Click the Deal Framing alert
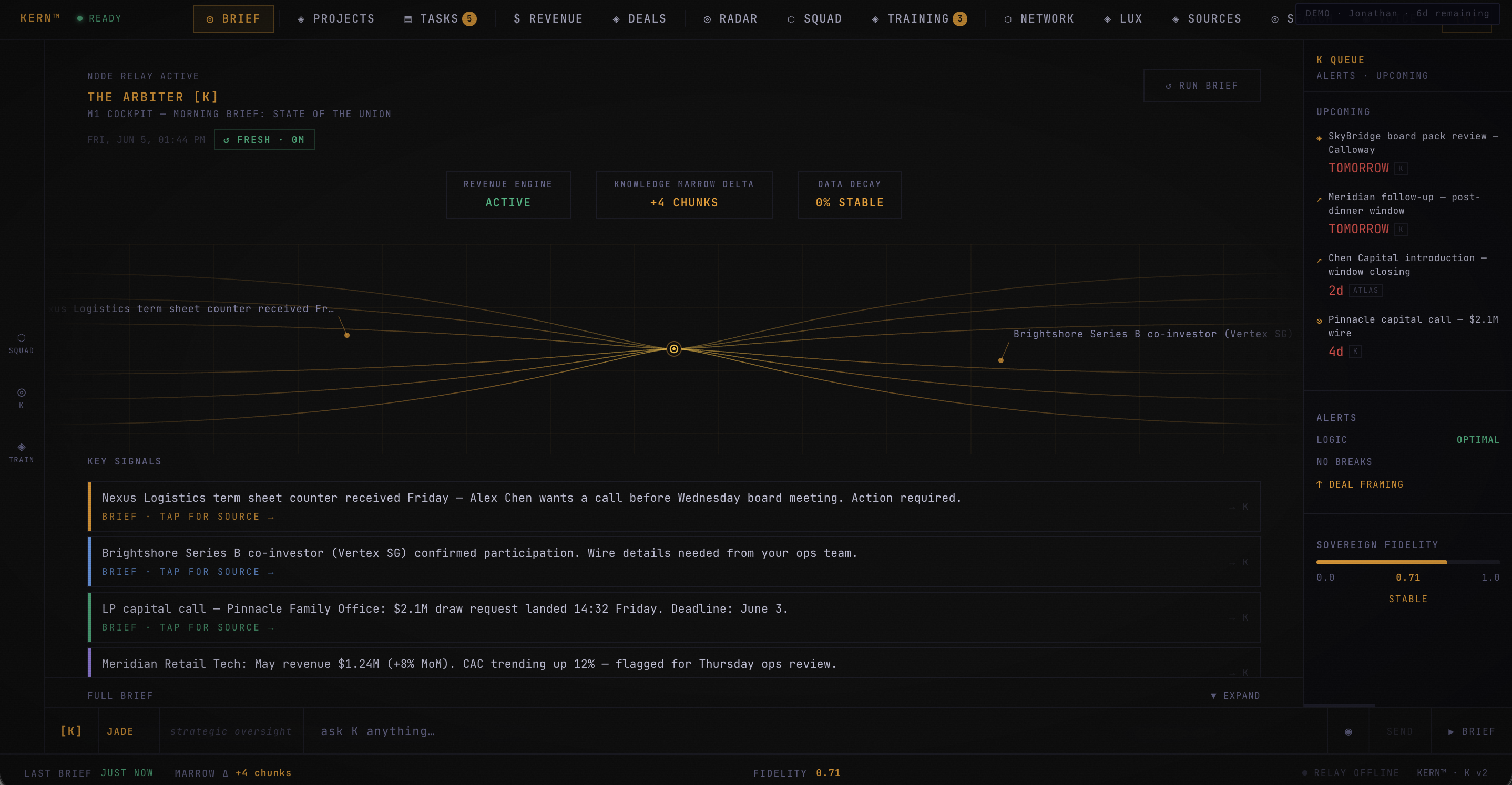Image resolution: width=1512 pixels, height=785 pixels. coord(1360,484)
